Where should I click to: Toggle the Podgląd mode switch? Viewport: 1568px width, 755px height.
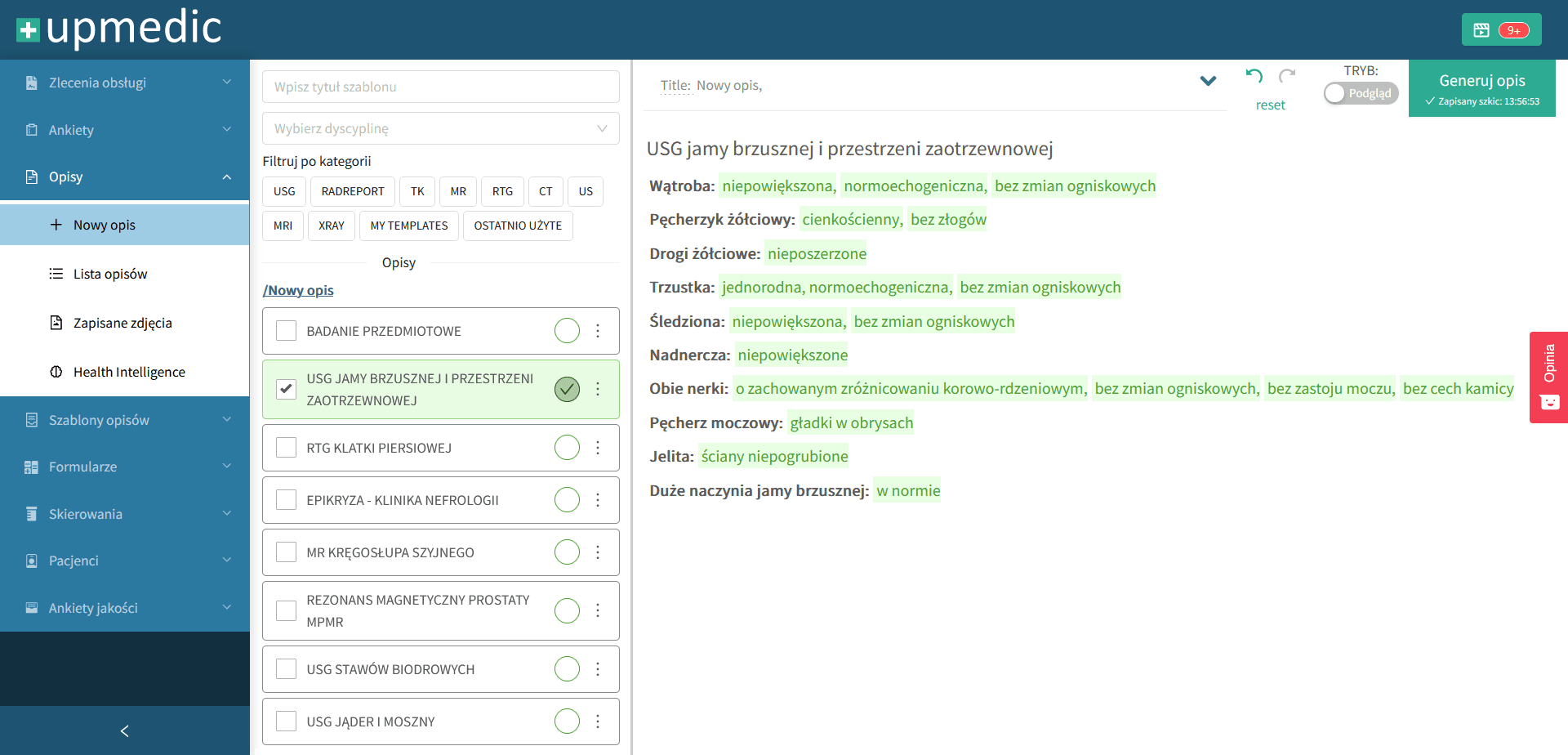(x=1361, y=93)
